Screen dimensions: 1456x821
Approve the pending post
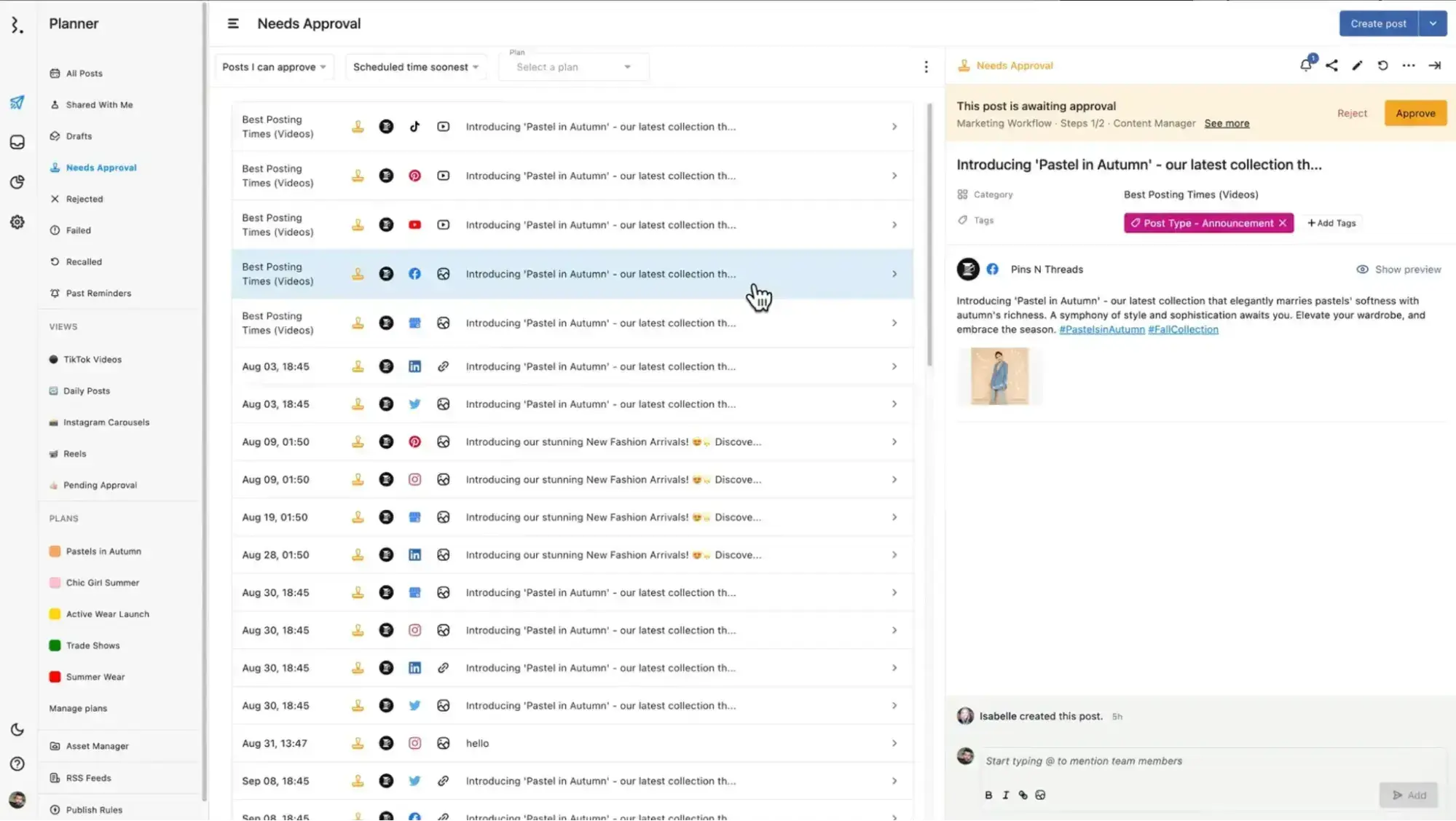click(1414, 113)
